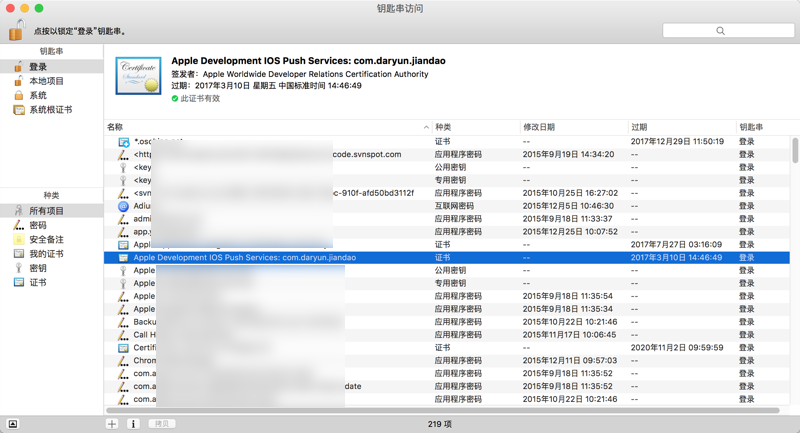Viewport: 800px width, 433px height.
Task: Sort list by 过期 column header
Action: point(682,127)
